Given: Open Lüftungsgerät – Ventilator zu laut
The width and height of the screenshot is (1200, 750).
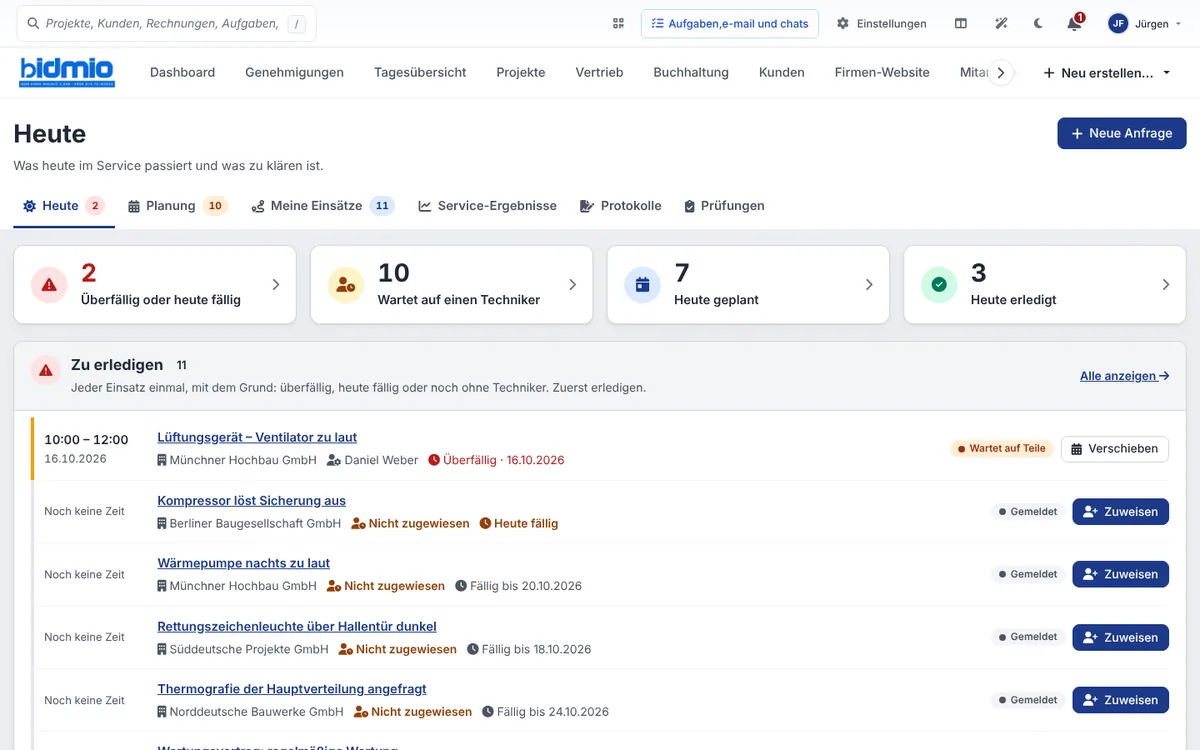Looking at the screenshot, I should pos(257,437).
